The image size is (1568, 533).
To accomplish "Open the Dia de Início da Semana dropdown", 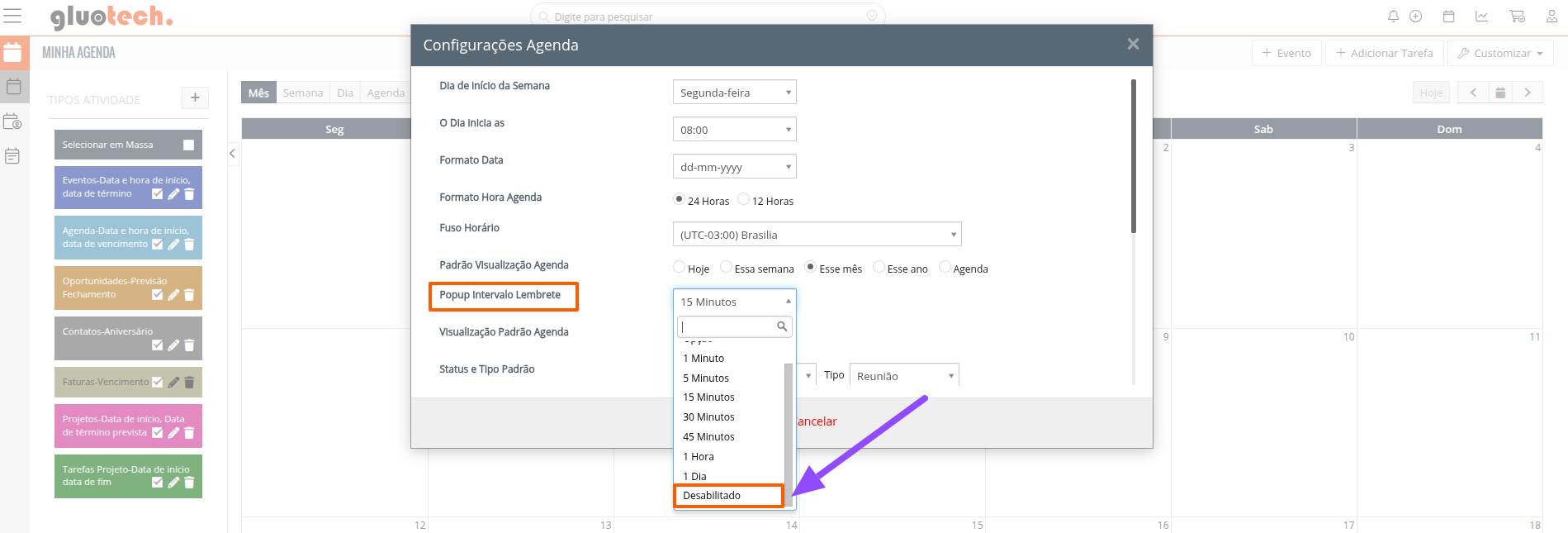I will (x=734, y=93).
